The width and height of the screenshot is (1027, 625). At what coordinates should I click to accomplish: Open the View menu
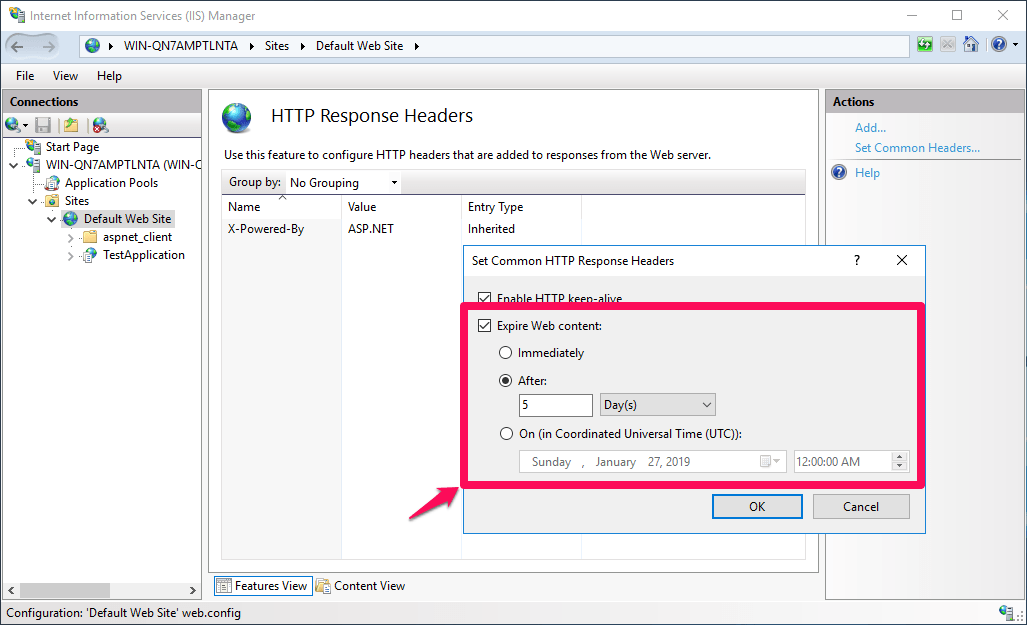coord(65,75)
